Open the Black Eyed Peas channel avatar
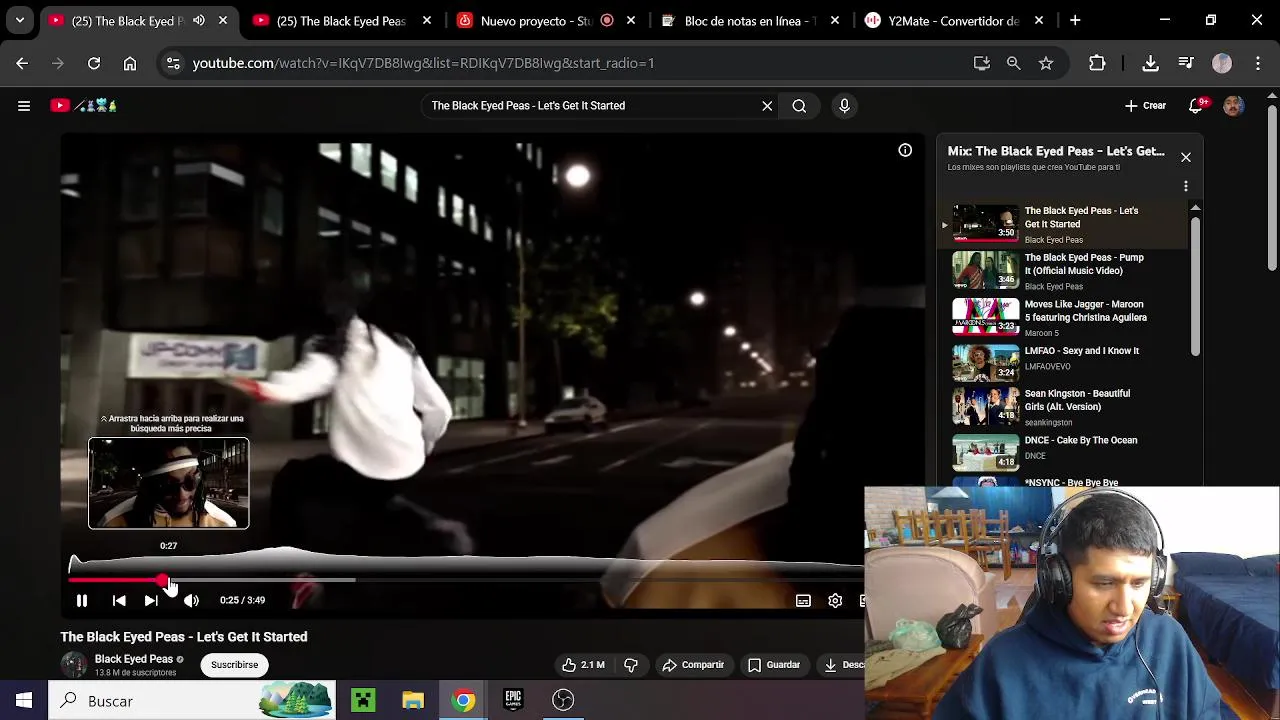Viewport: 1280px width, 720px height. (74, 665)
